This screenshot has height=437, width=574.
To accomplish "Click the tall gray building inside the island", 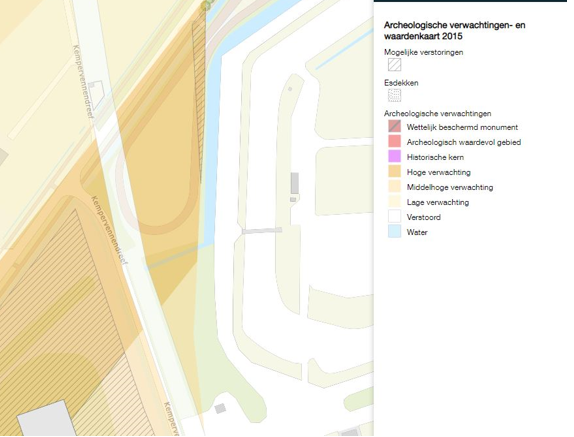I will pos(295,183).
